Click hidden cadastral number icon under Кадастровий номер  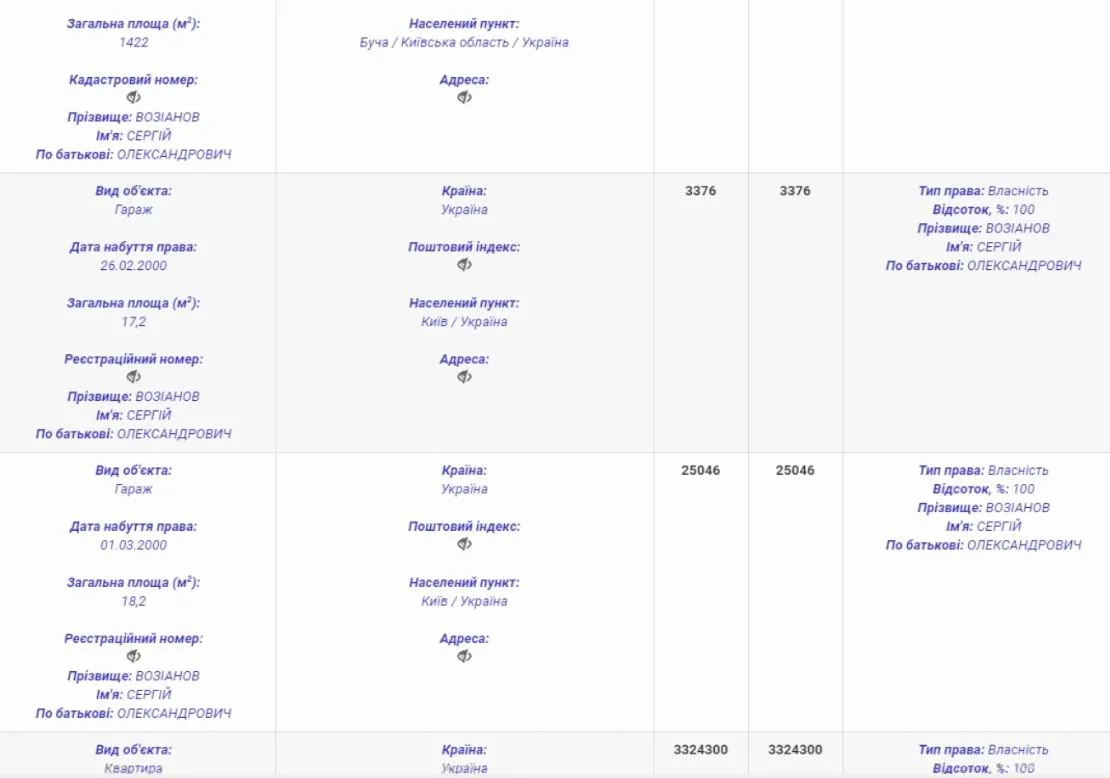(134, 98)
